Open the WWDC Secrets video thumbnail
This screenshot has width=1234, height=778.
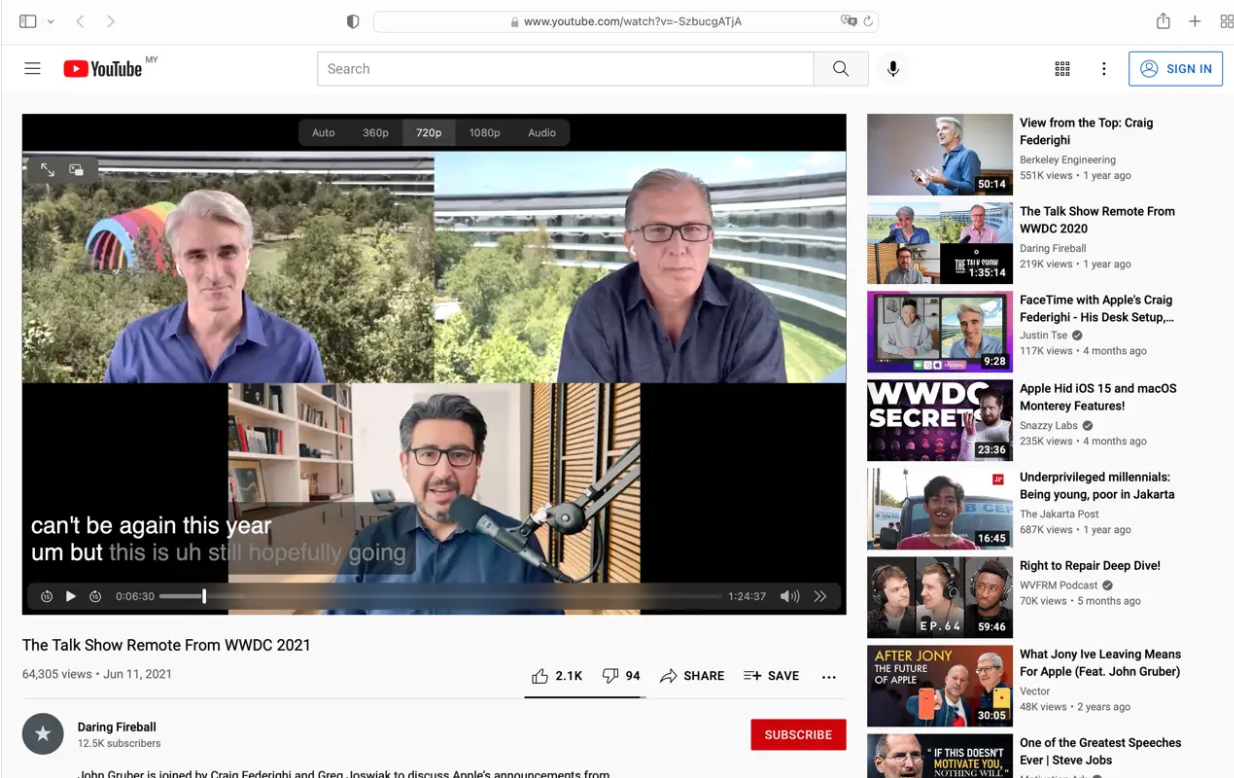(940, 420)
